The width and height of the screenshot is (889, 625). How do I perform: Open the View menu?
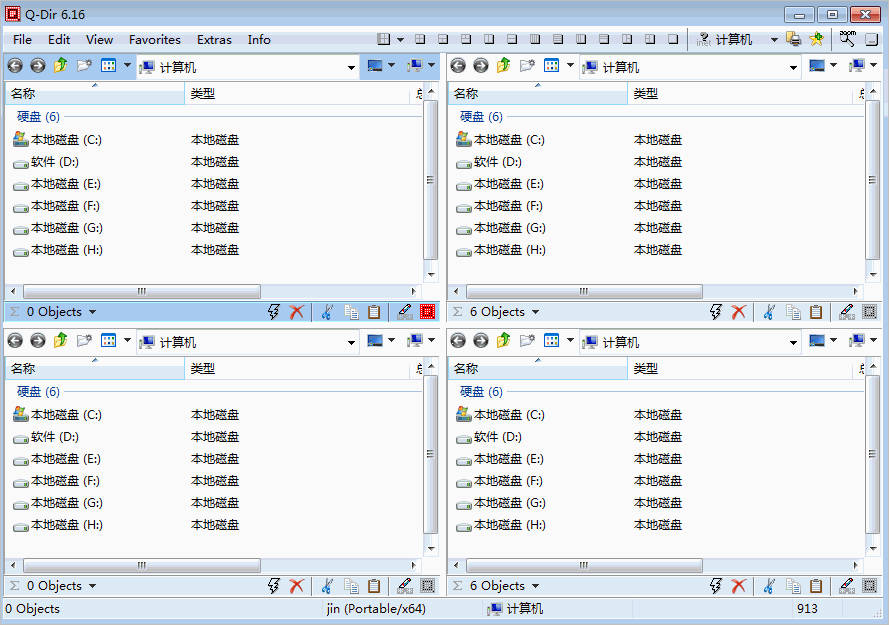[99, 40]
